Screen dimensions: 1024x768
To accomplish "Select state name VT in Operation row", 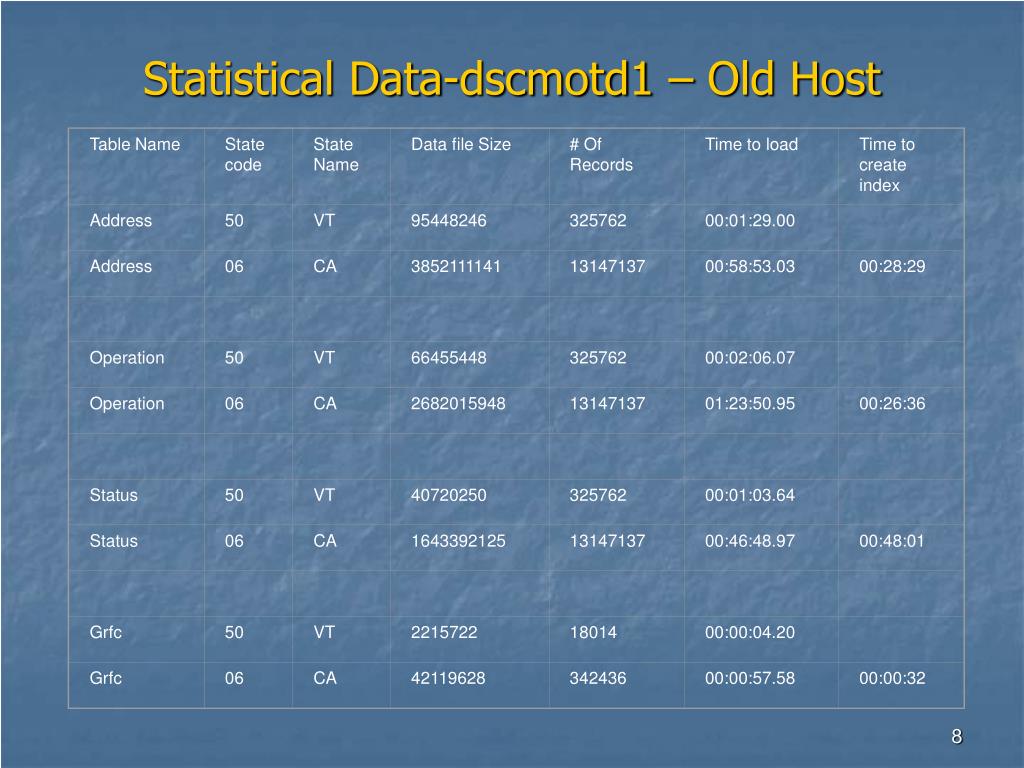I will coord(324,358).
